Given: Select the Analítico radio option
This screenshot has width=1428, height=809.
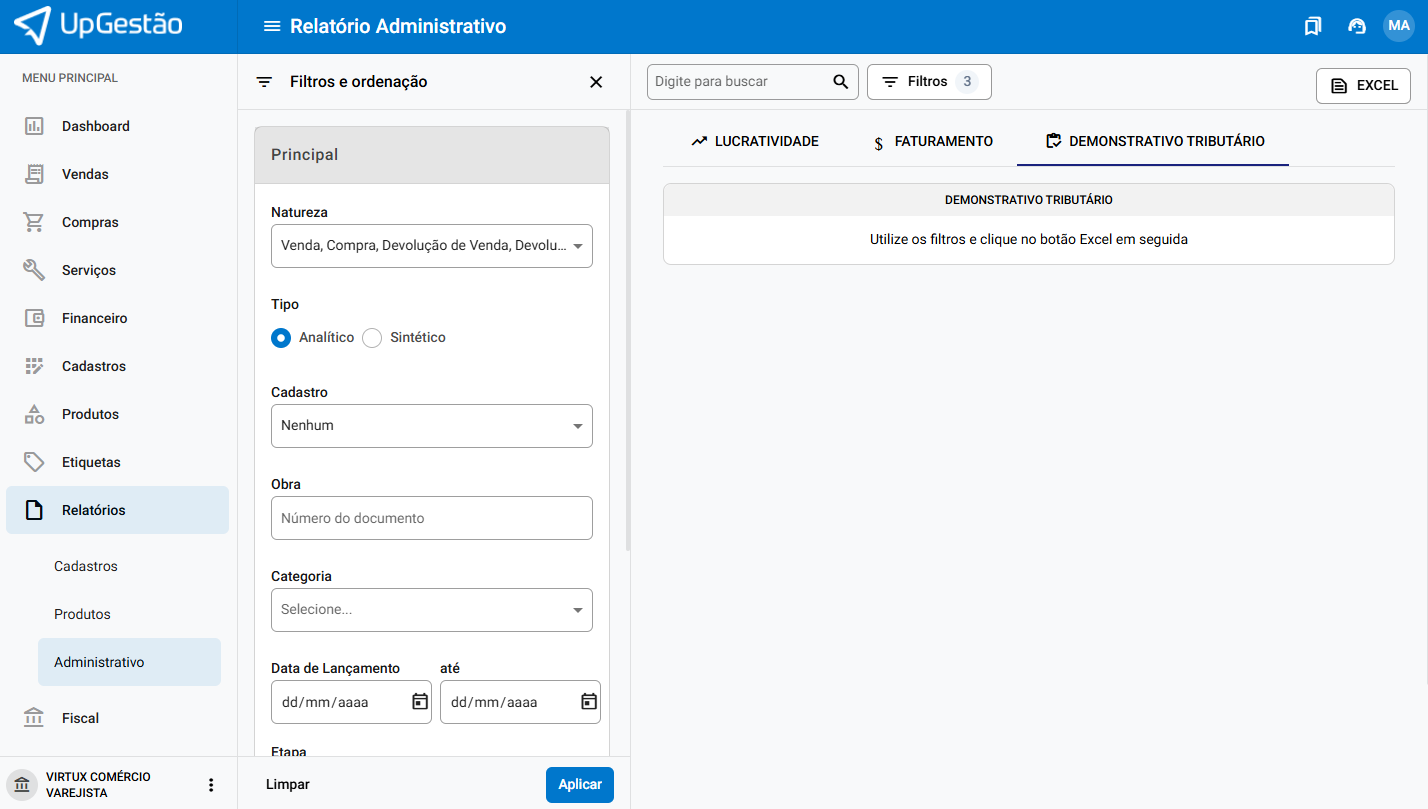Looking at the screenshot, I should pyautogui.click(x=281, y=338).
